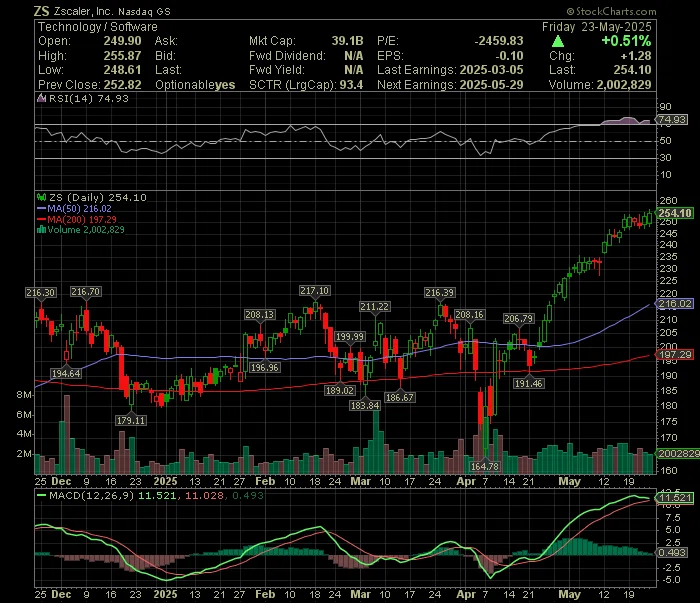Click the 216.70 price peak label
700x603 pixels.
point(86,292)
